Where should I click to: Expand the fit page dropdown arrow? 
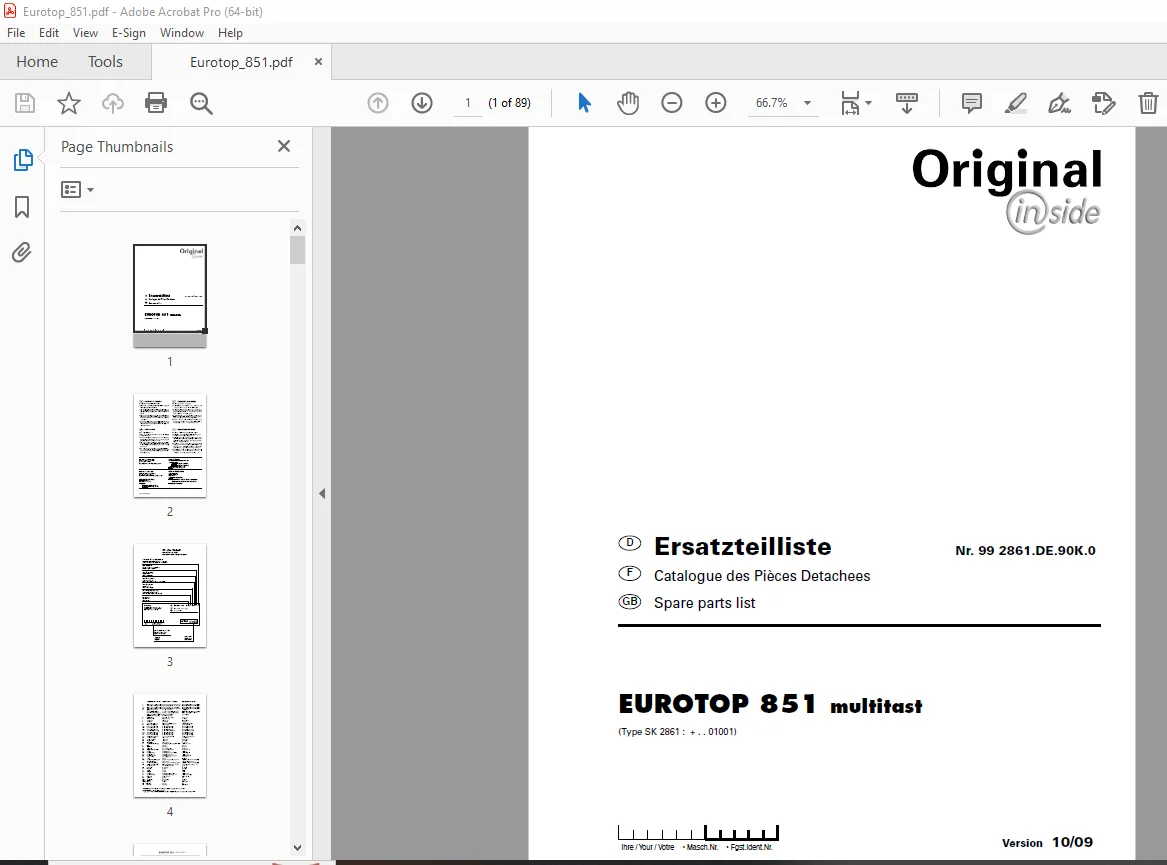tap(869, 103)
